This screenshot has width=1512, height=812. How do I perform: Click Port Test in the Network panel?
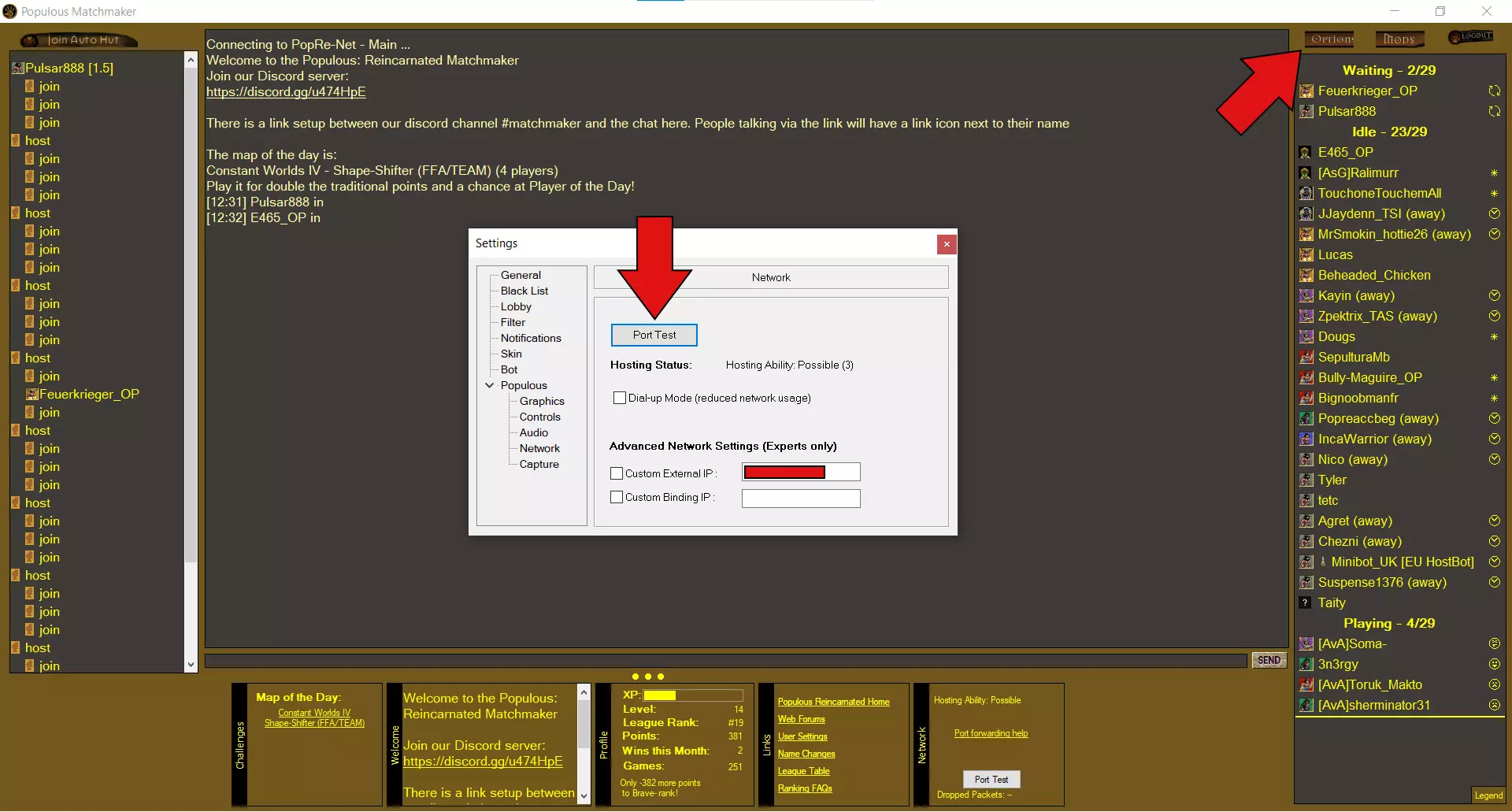click(x=991, y=780)
